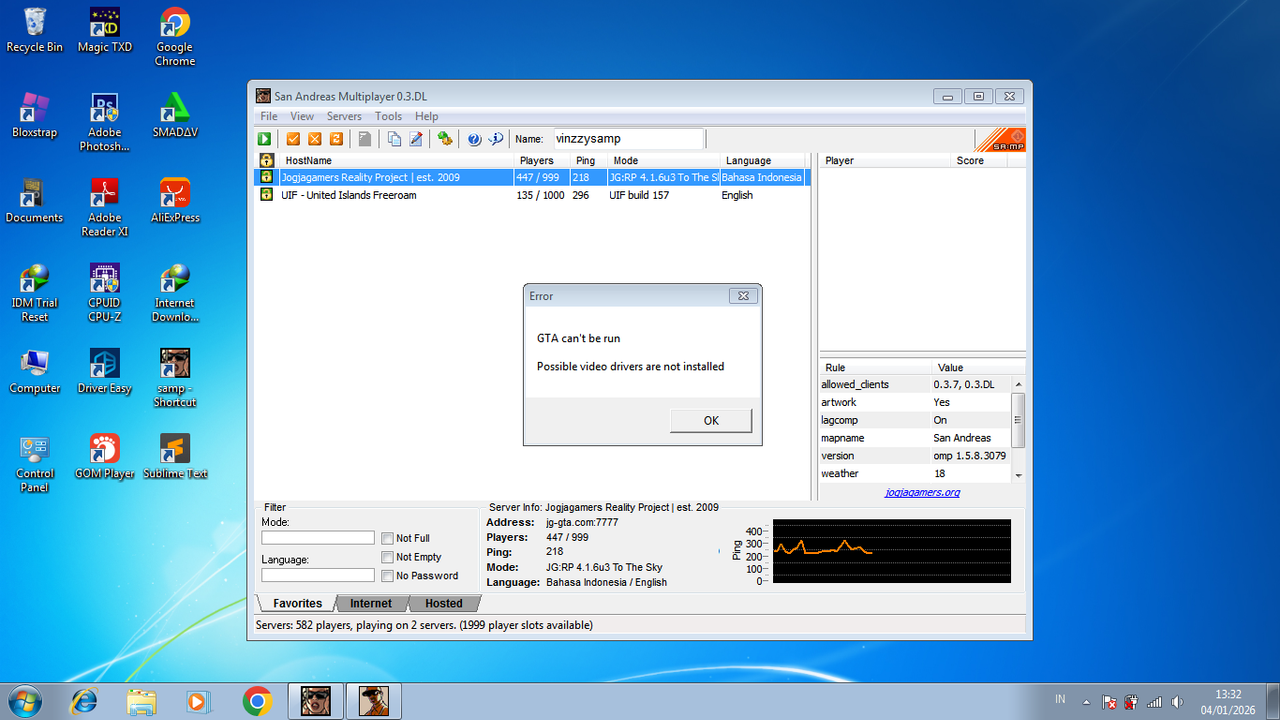Select the Google Chrome desktop icon
1280x720 pixels.
click(x=175, y=37)
